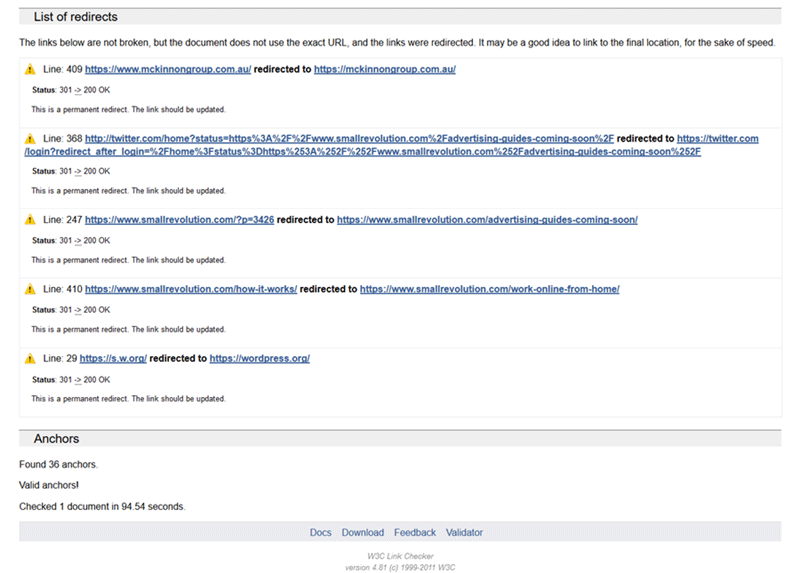Viewport: 800px width, 573px height.
Task: Click Status 301 -> 200 OK under Line 368
Action: [x=71, y=171]
